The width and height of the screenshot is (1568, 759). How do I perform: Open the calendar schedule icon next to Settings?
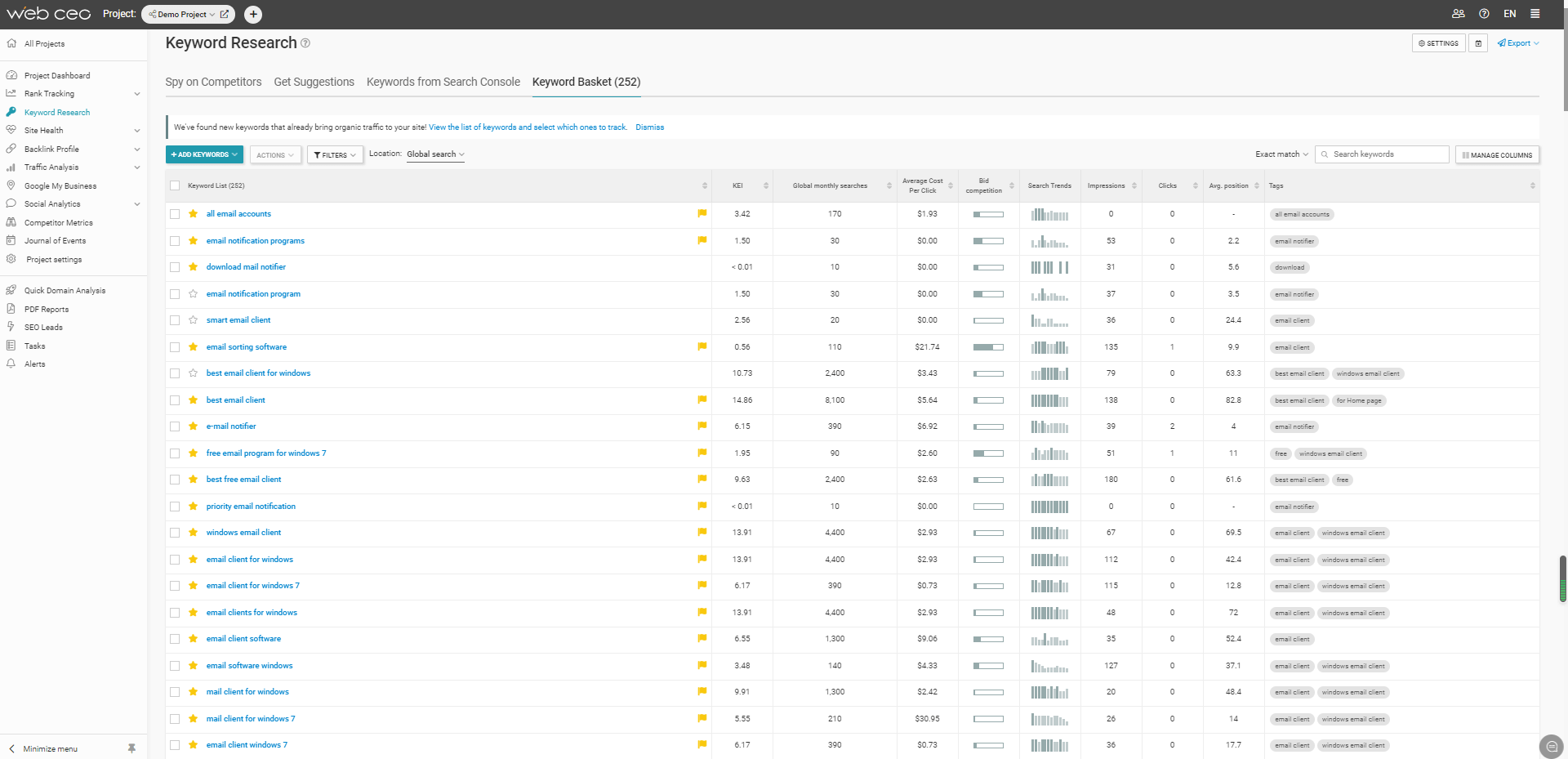click(1478, 43)
